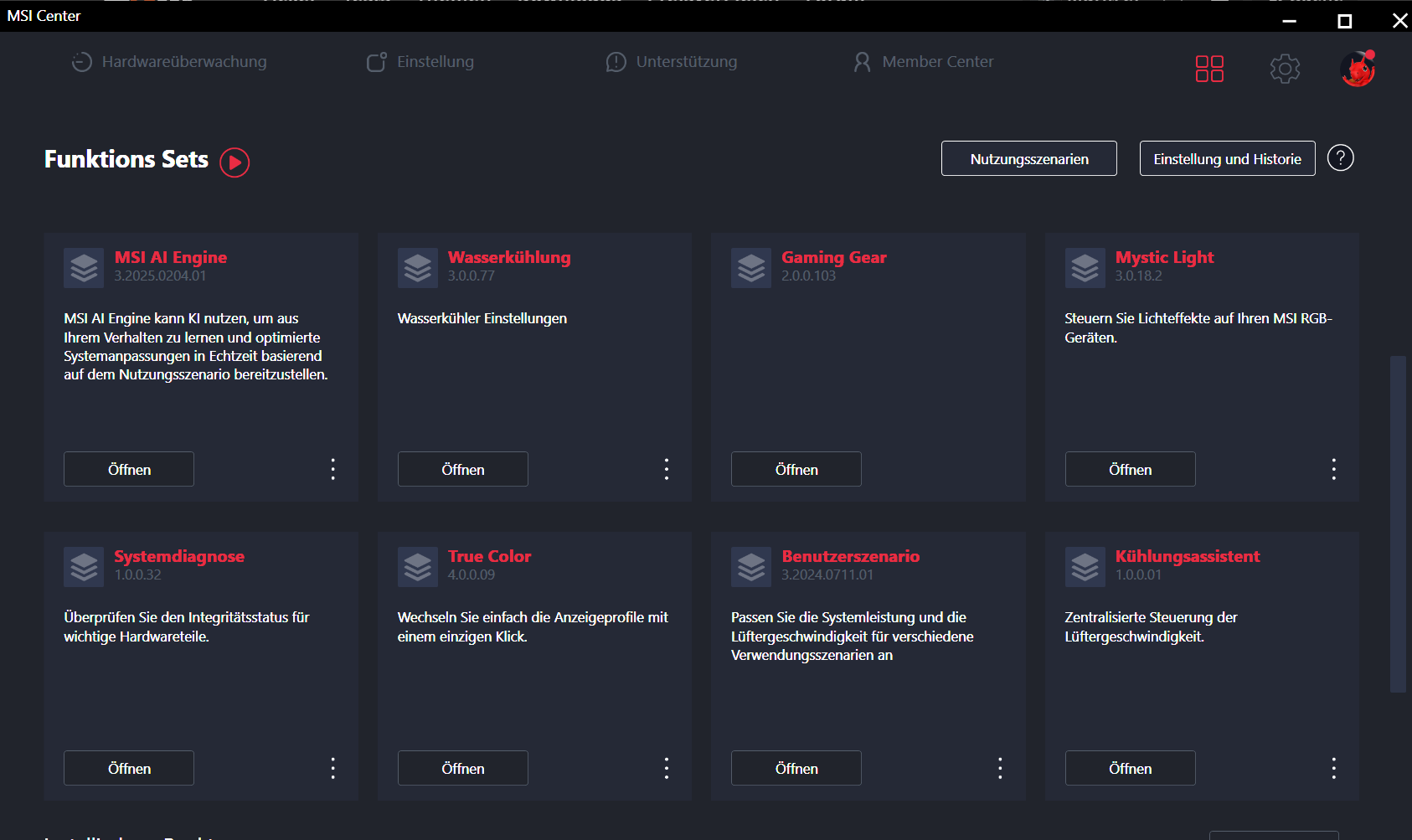
Task: Open the Gaming Gear feature
Action: 796,469
